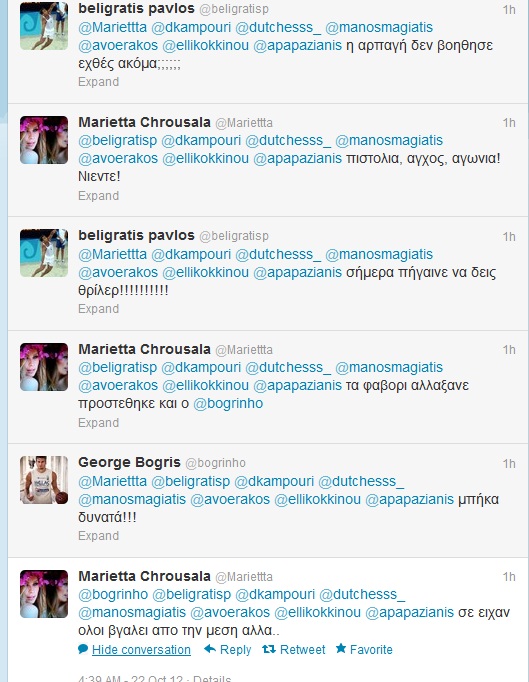Open Reply text on last tweet
Screen dimensions: 529x682
tap(235, 649)
